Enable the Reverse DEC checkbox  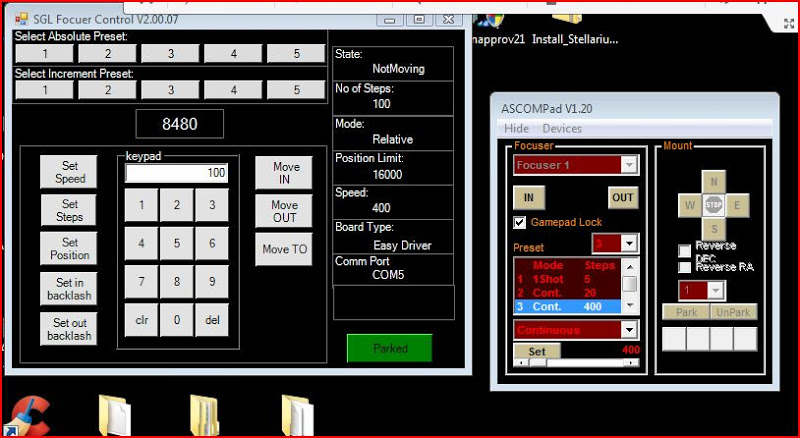[x=684, y=251]
